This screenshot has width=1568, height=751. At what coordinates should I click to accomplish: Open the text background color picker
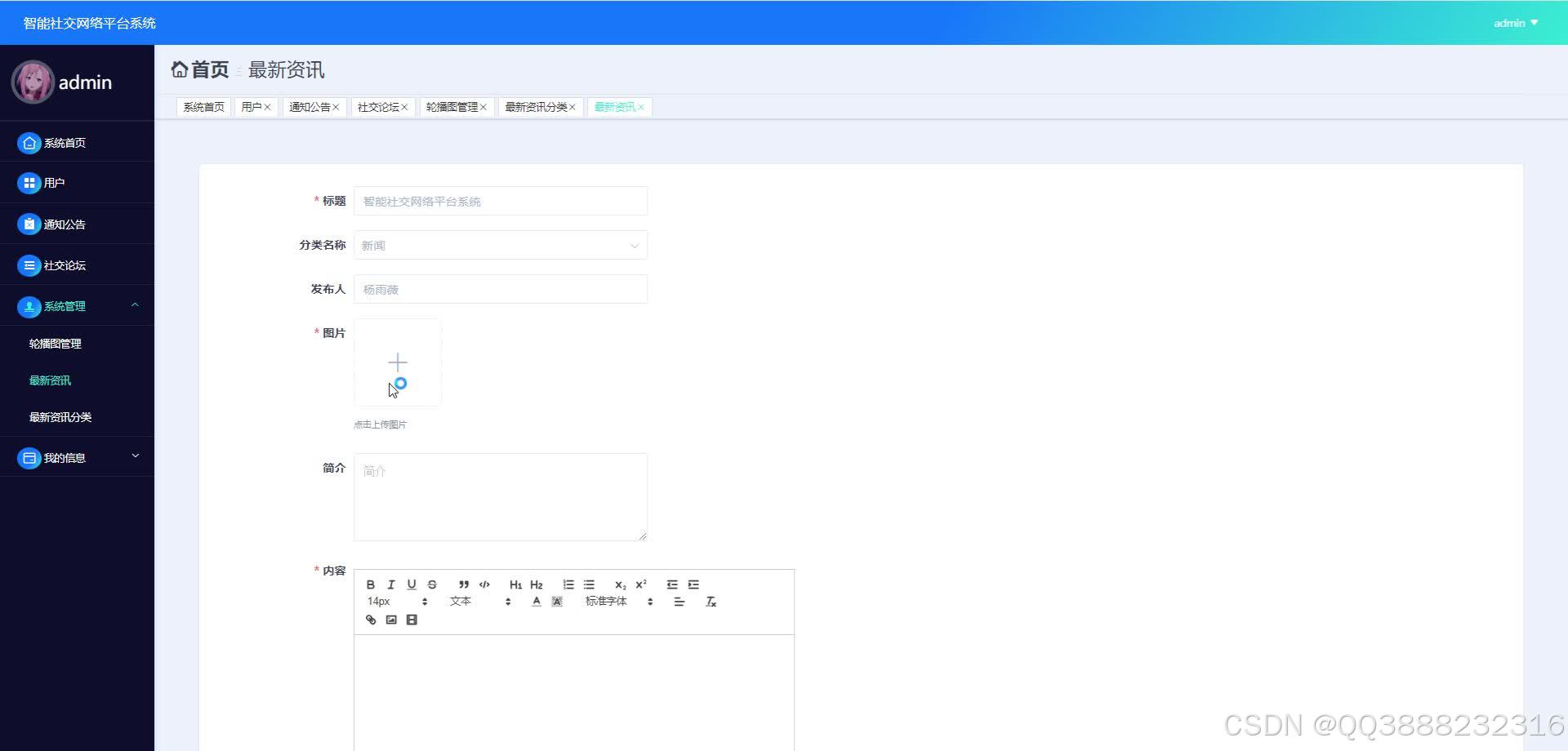[557, 602]
